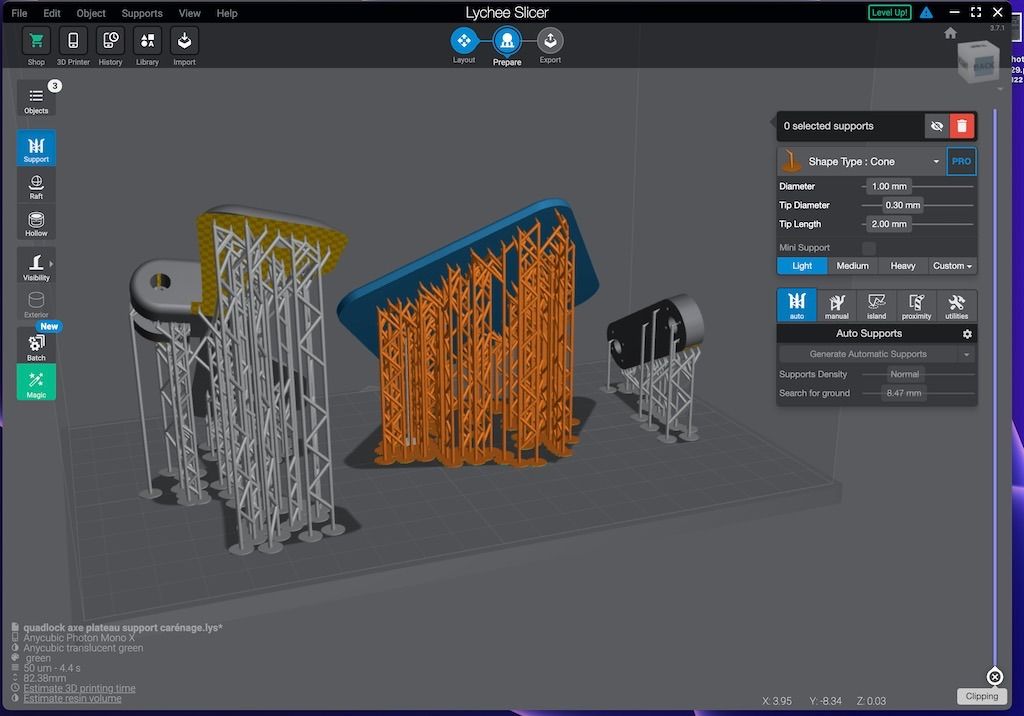The width and height of the screenshot is (1024, 716).
Task: Open the File menu
Action: [19, 13]
